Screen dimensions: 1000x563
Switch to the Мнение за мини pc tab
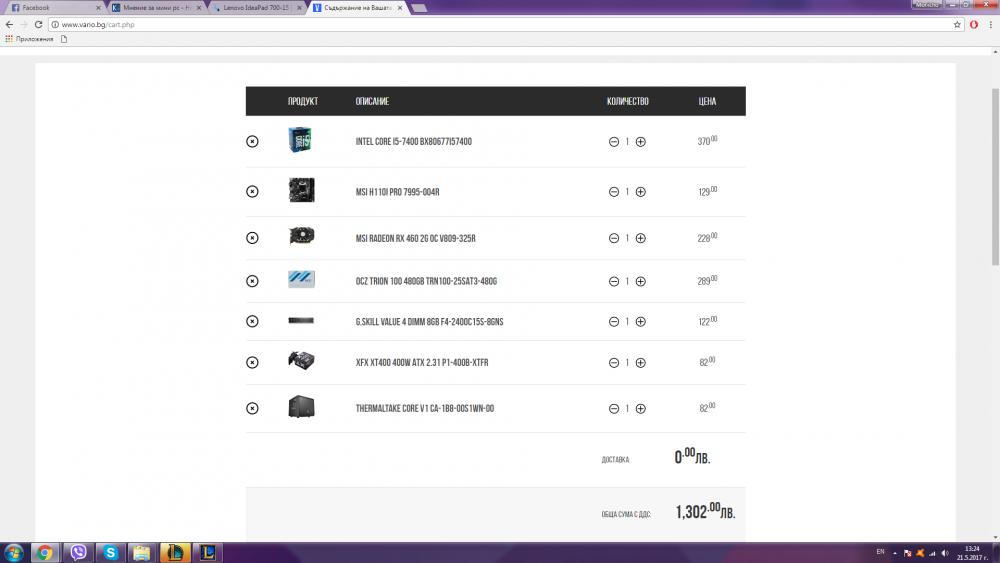click(156, 8)
